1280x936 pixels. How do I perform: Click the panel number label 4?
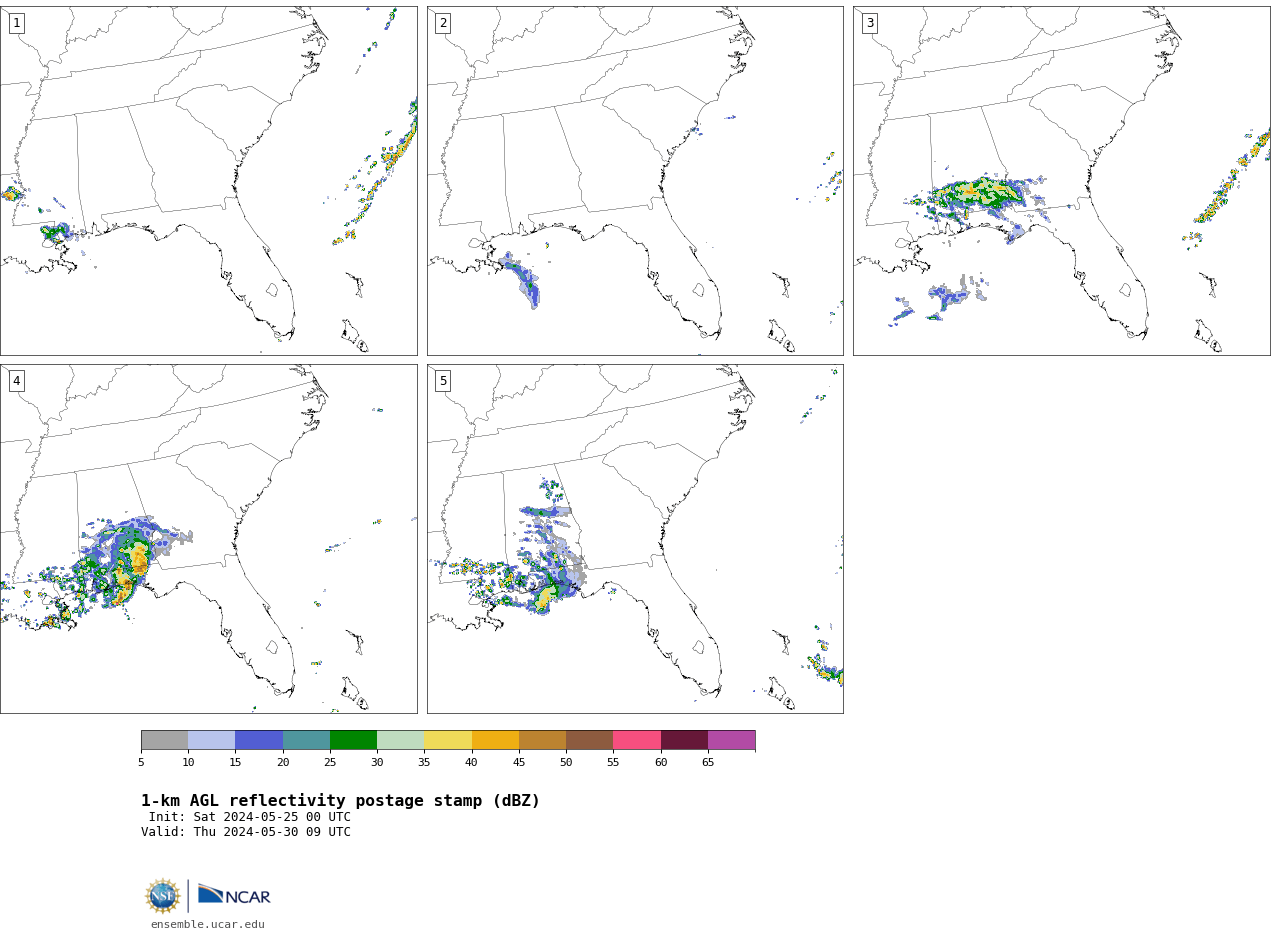[16, 381]
